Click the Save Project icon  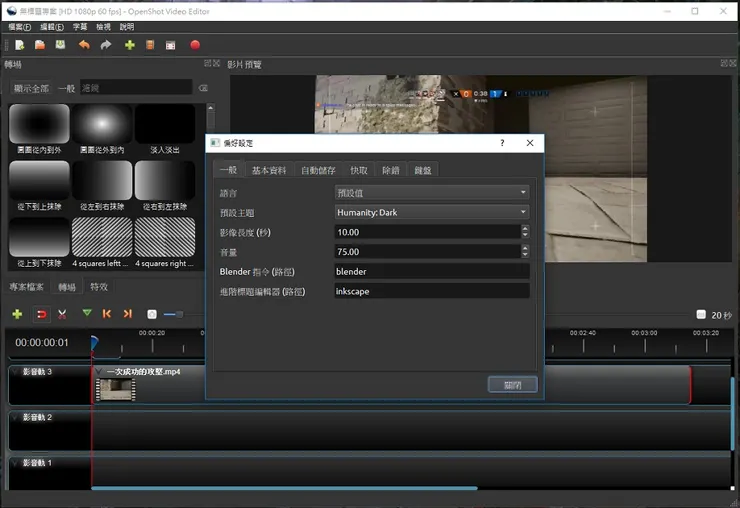point(60,45)
